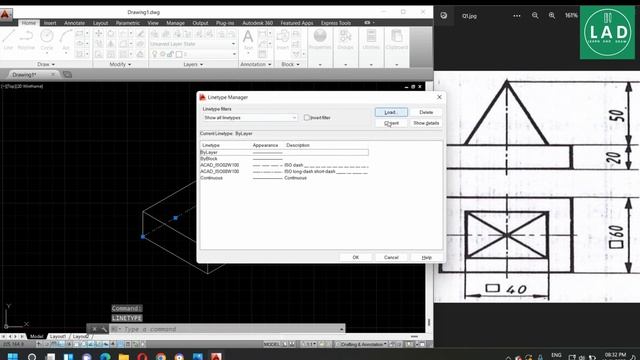The height and width of the screenshot is (360, 640).
Task: Click the Show details button
Action: click(x=426, y=123)
